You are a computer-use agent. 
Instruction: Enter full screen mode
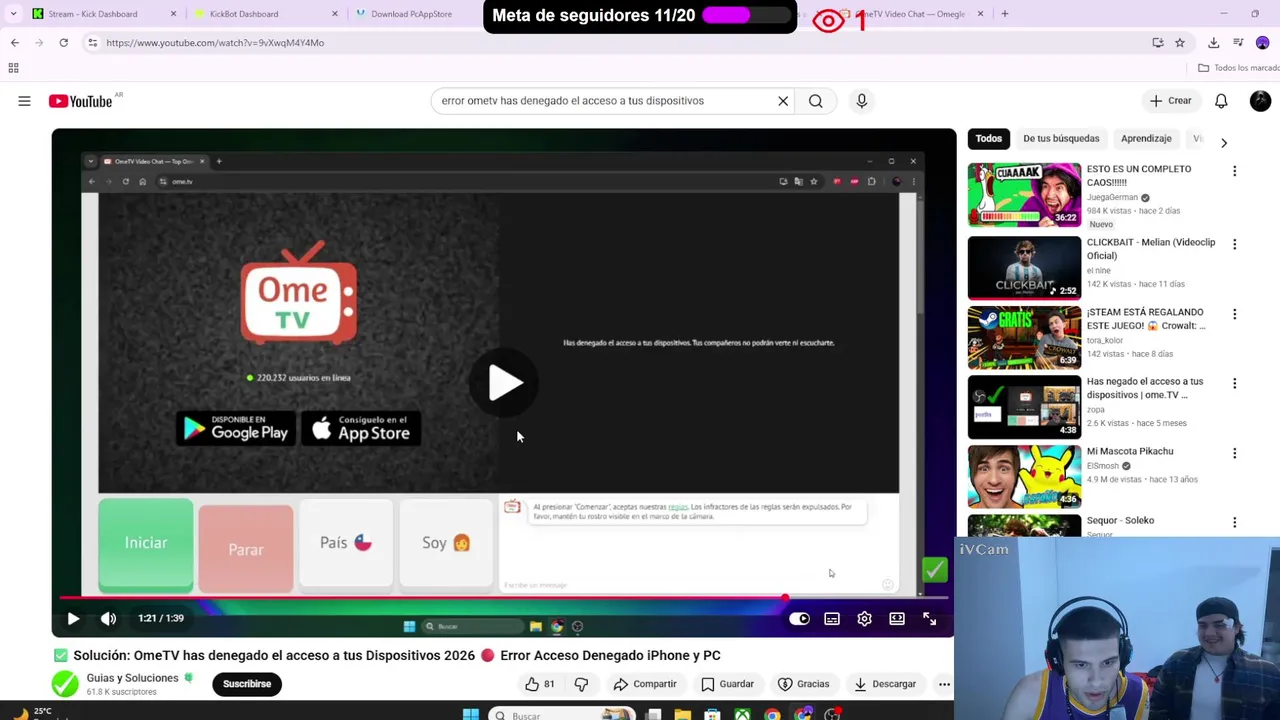click(x=929, y=619)
